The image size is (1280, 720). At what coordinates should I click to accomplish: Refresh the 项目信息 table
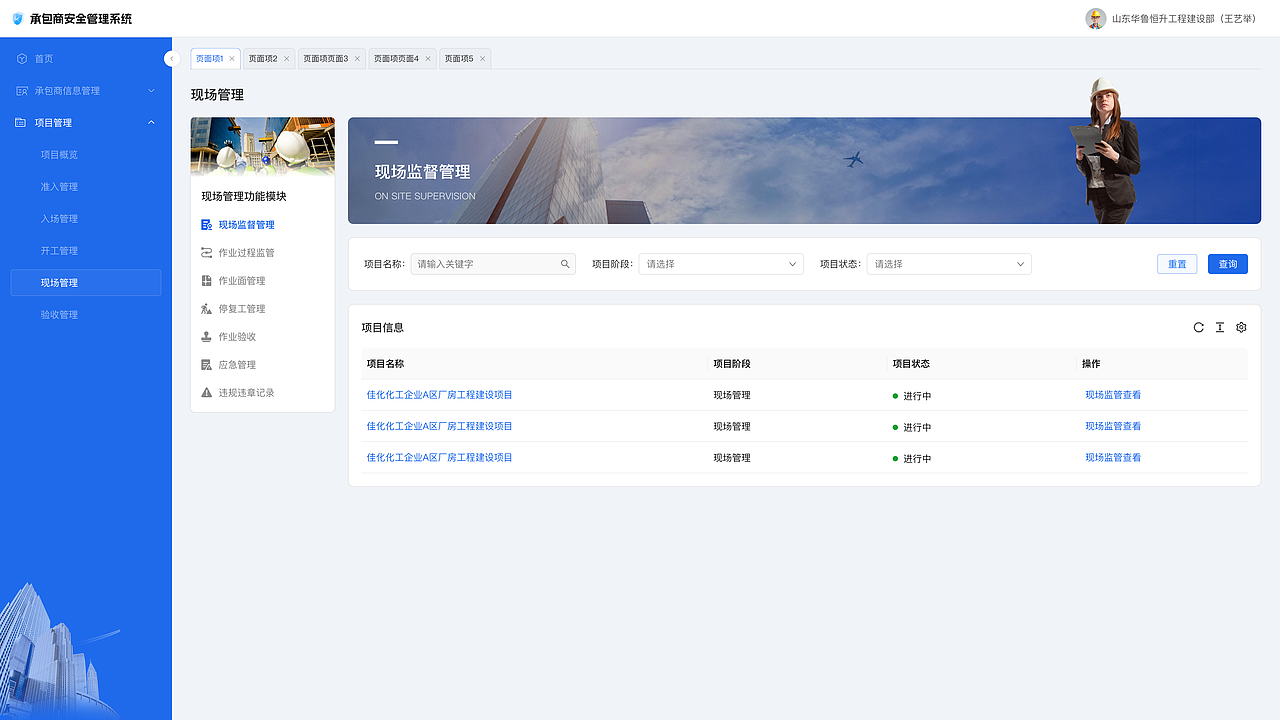click(1198, 327)
